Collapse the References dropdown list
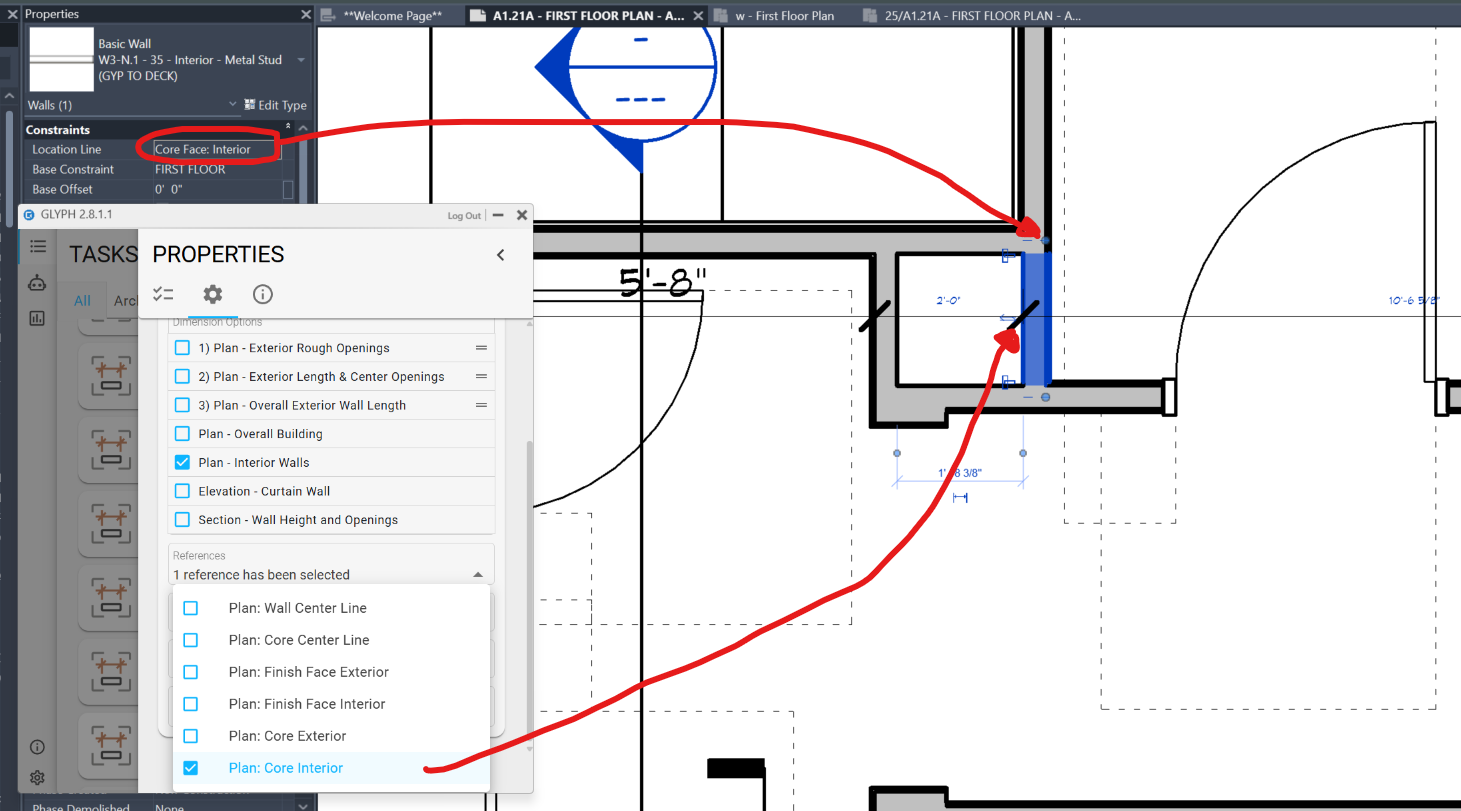The image size is (1461, 811). tap(478, 575)
